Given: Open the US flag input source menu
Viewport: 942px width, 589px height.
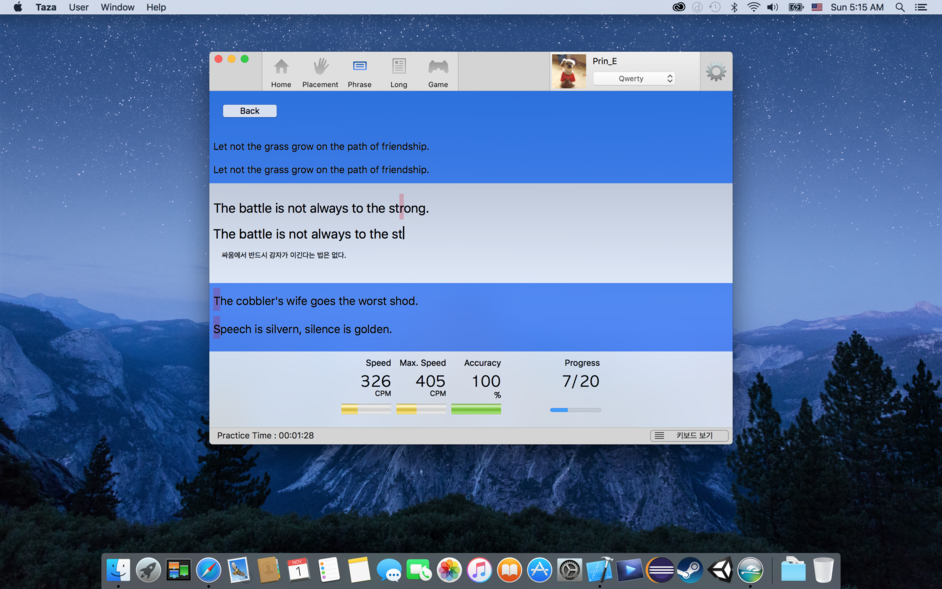Looking at the screenshot, I should [x=817, y=7].
